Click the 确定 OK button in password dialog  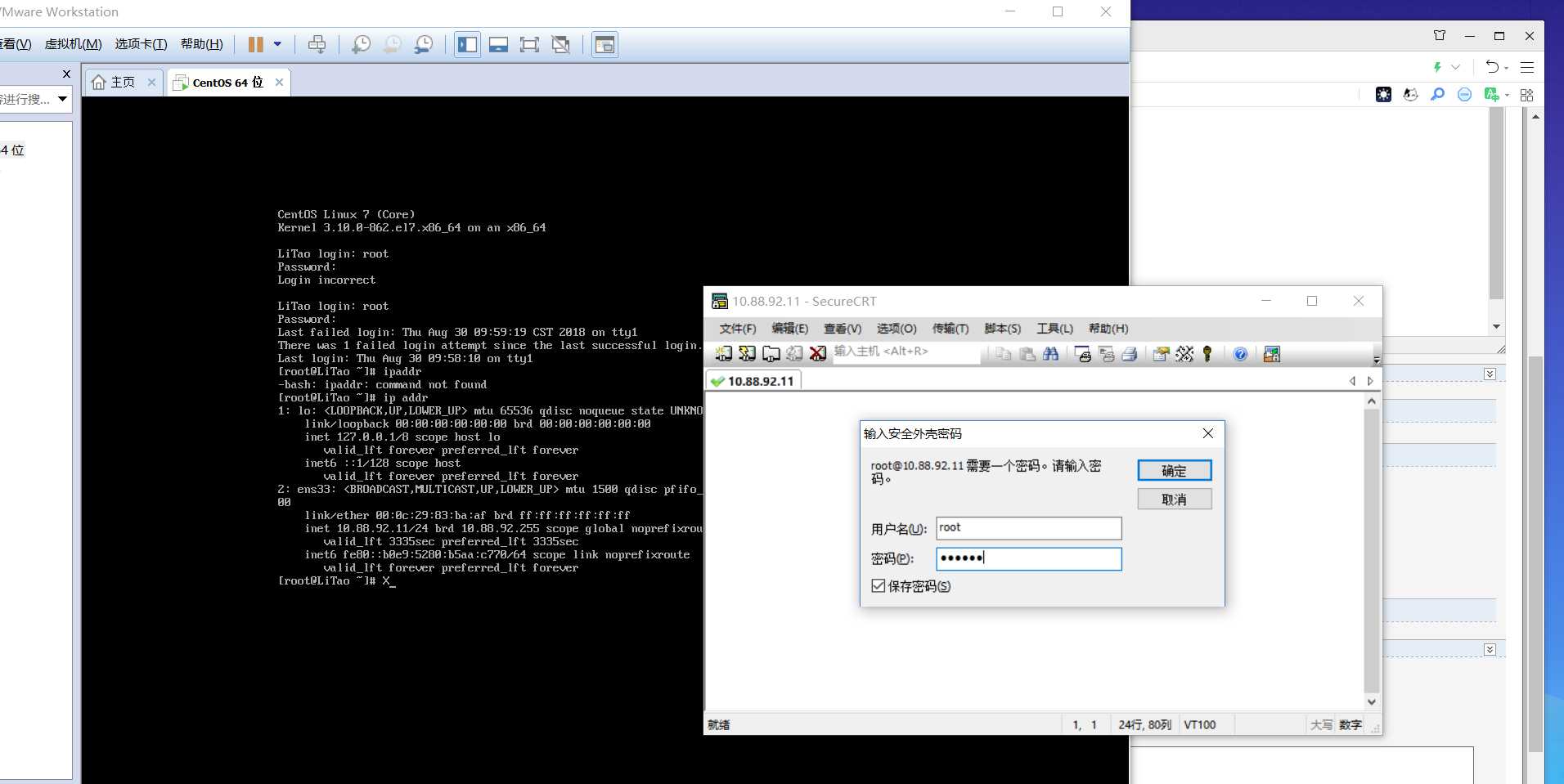pyautogui.click(x=1175, y=470)
